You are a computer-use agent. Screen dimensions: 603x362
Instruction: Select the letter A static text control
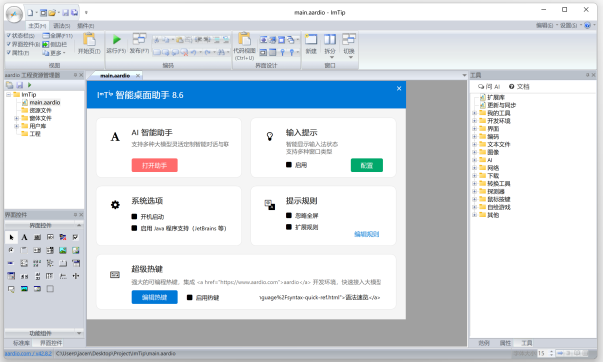pos(24,237)
